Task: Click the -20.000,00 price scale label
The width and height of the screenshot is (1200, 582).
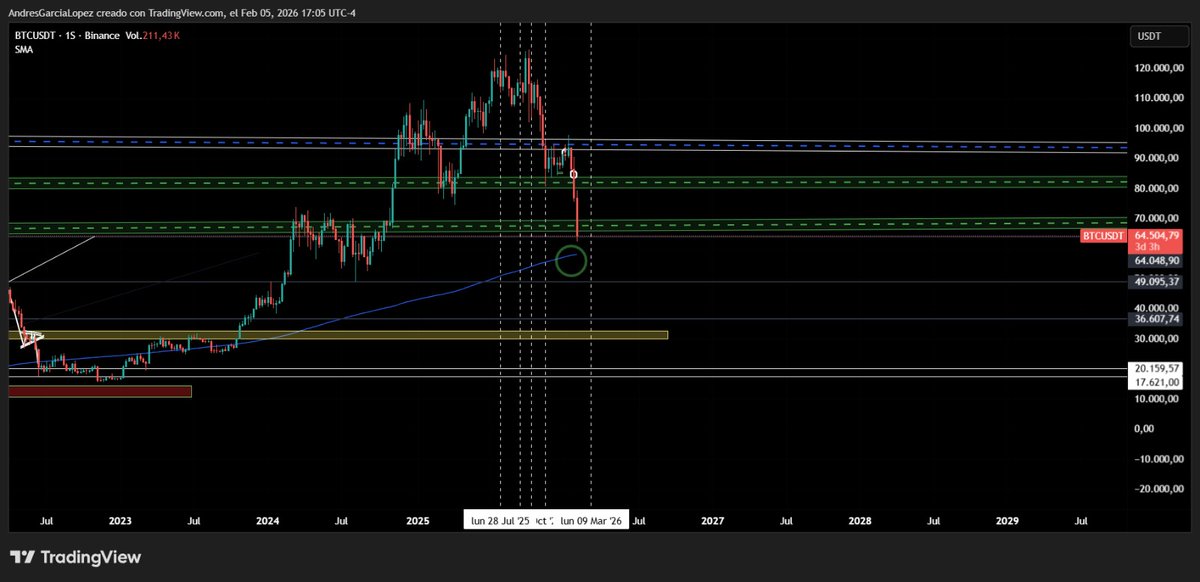Action: tap(1158, 489)
